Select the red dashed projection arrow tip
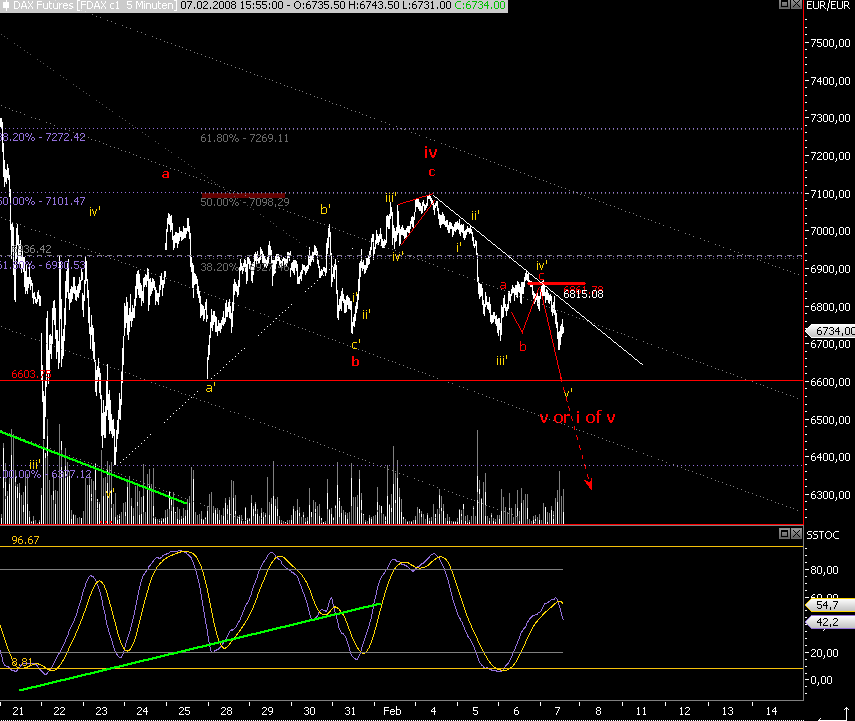This screenshot has width=855, height=721. 589,484
